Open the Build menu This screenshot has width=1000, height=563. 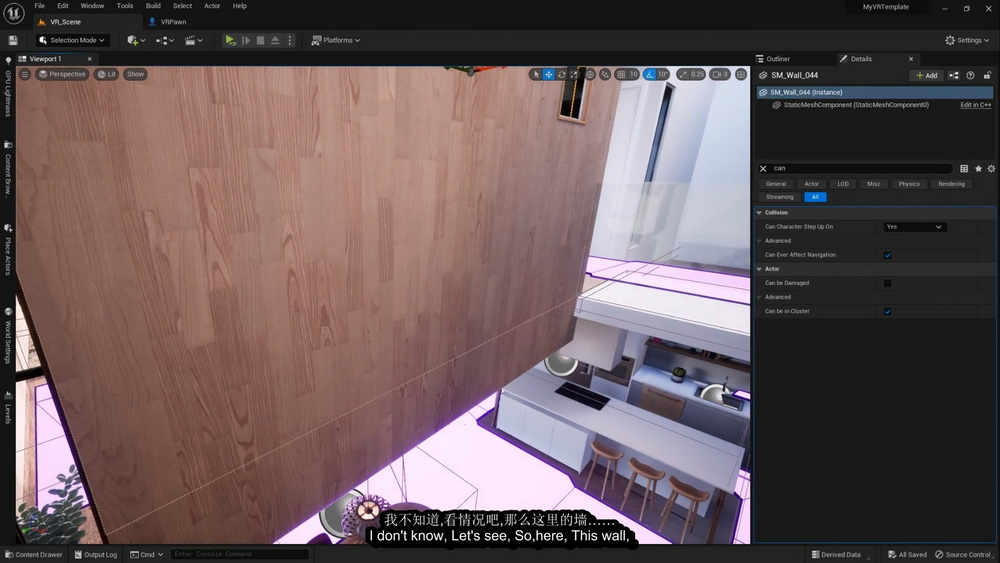coord(153,6)
